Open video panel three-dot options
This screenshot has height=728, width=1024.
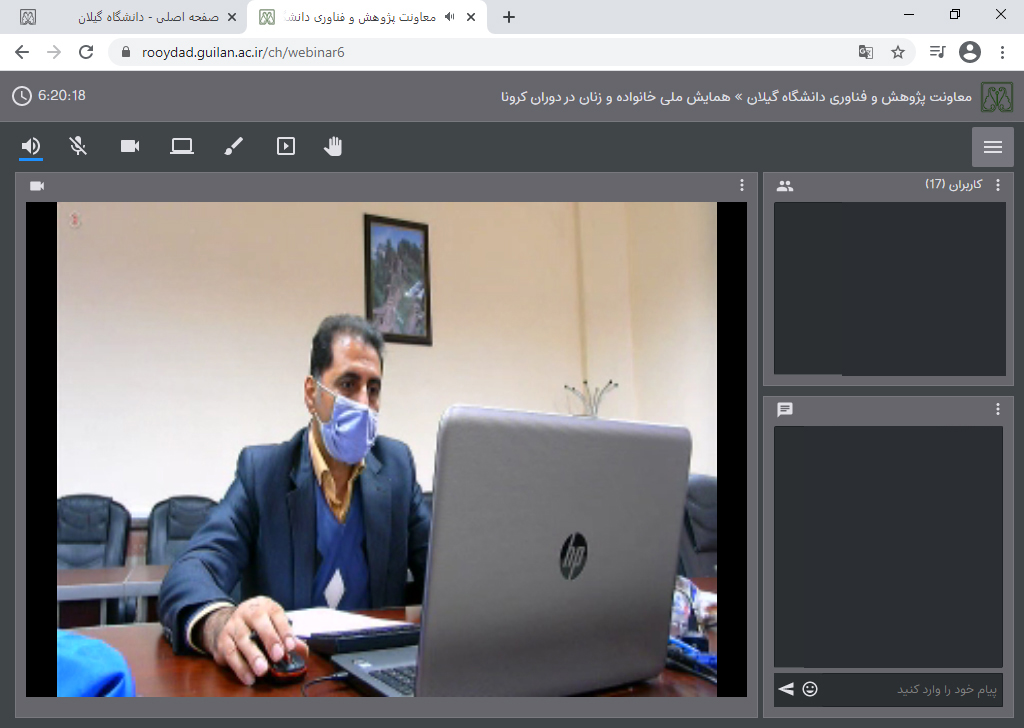pyautogui.click(x=741, y=185)
